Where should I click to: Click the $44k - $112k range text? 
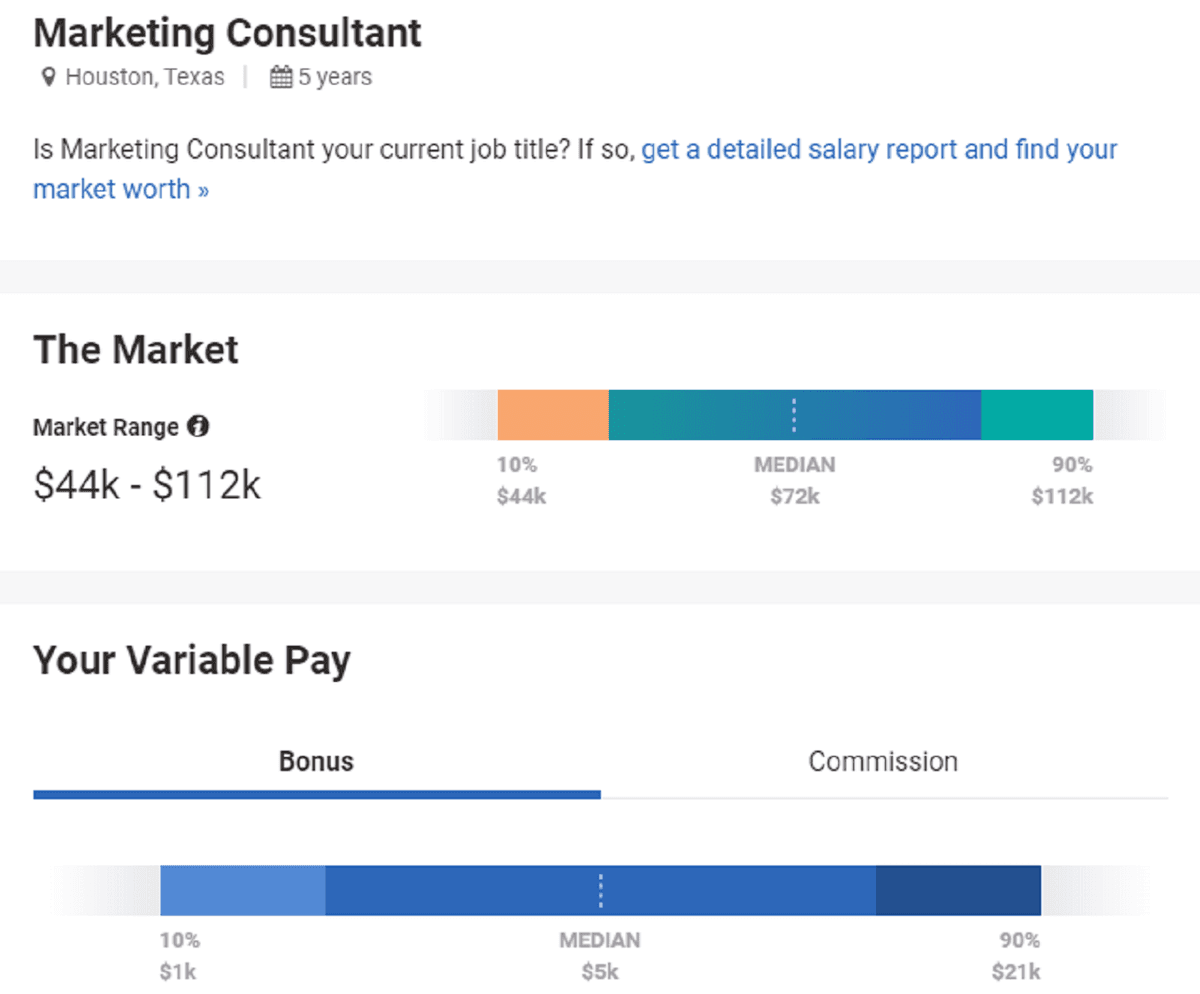click(x=147, y=484)
